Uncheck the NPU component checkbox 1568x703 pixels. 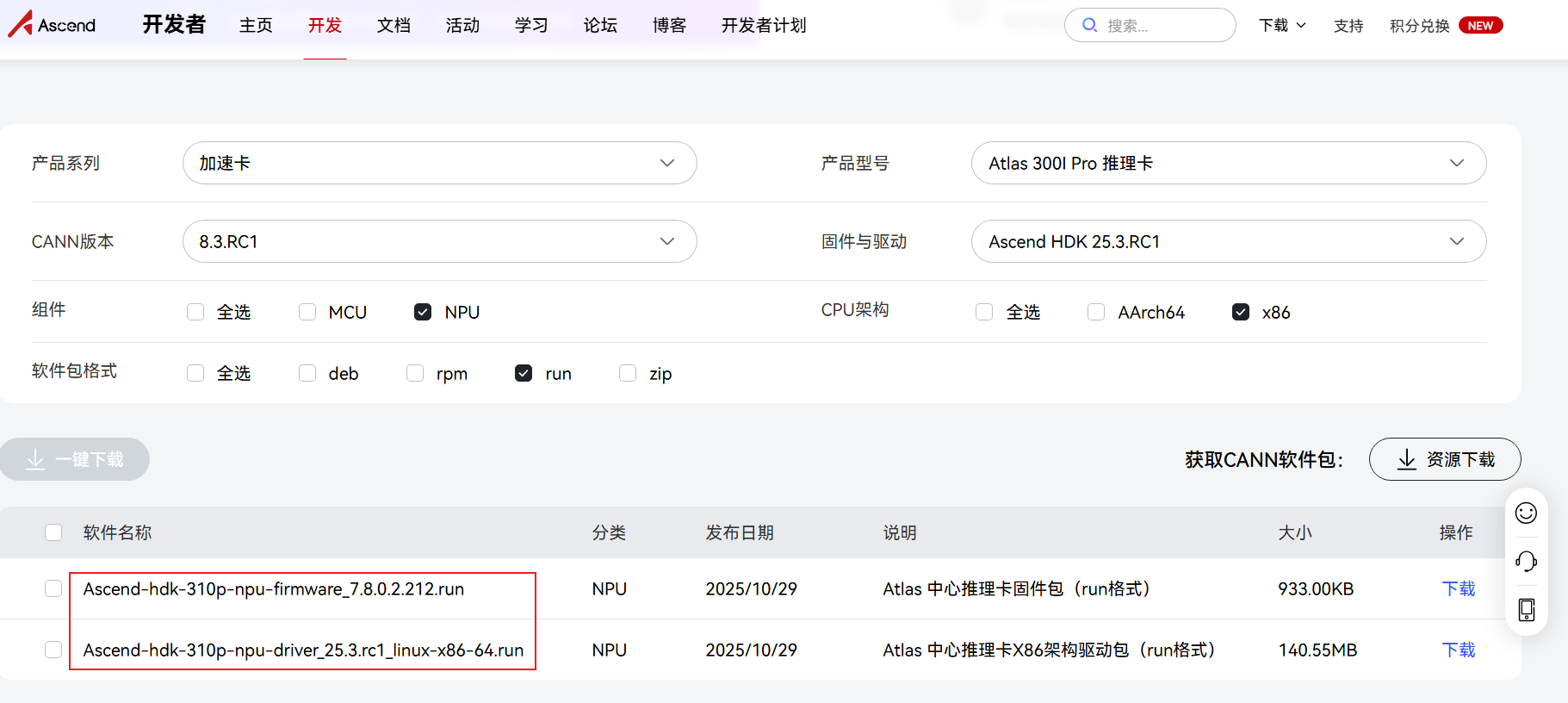pos(423,312)
